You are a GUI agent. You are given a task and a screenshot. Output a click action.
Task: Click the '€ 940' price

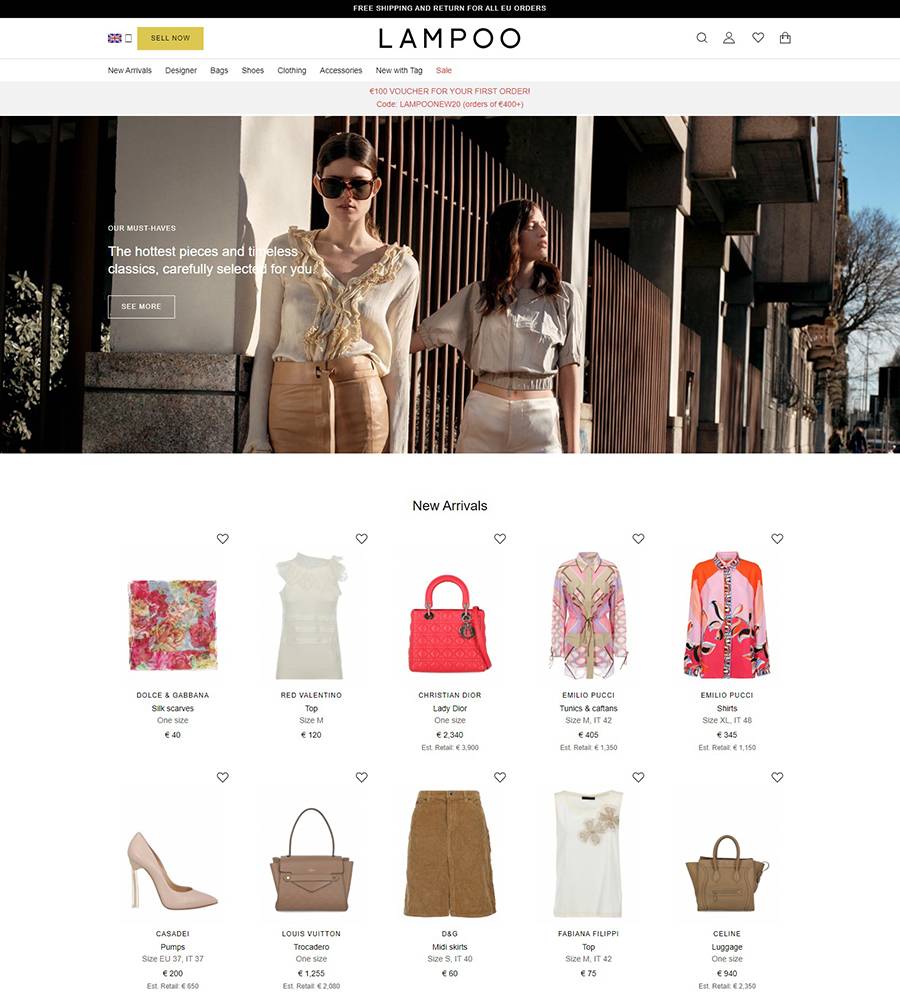(x=727, y=973)
